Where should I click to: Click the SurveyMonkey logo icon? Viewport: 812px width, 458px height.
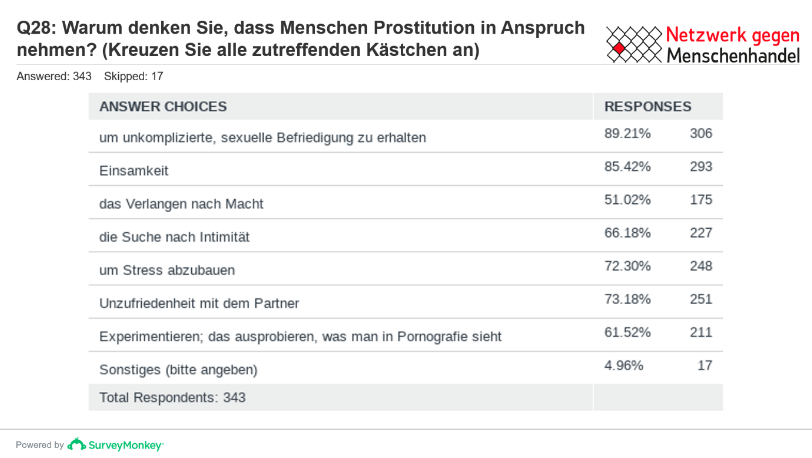pyautogui.click(x=76, y=444)
